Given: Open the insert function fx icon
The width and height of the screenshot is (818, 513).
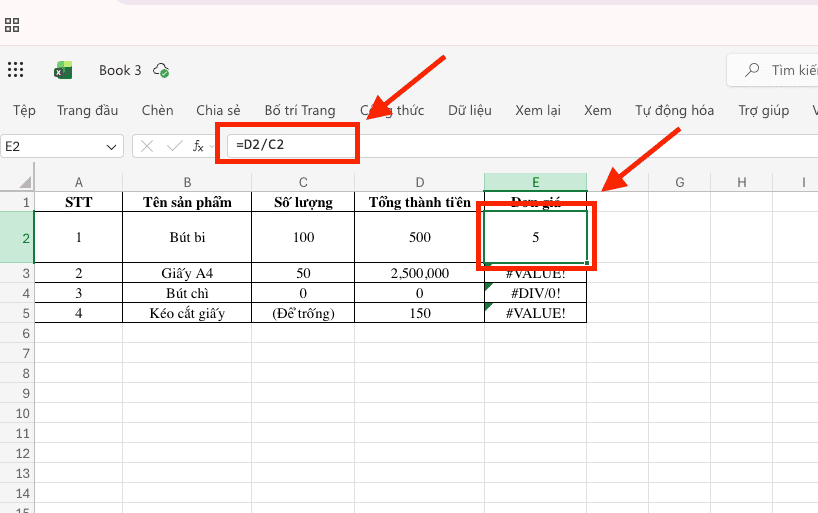Looking at the screenshot, I should pos(198,146).
